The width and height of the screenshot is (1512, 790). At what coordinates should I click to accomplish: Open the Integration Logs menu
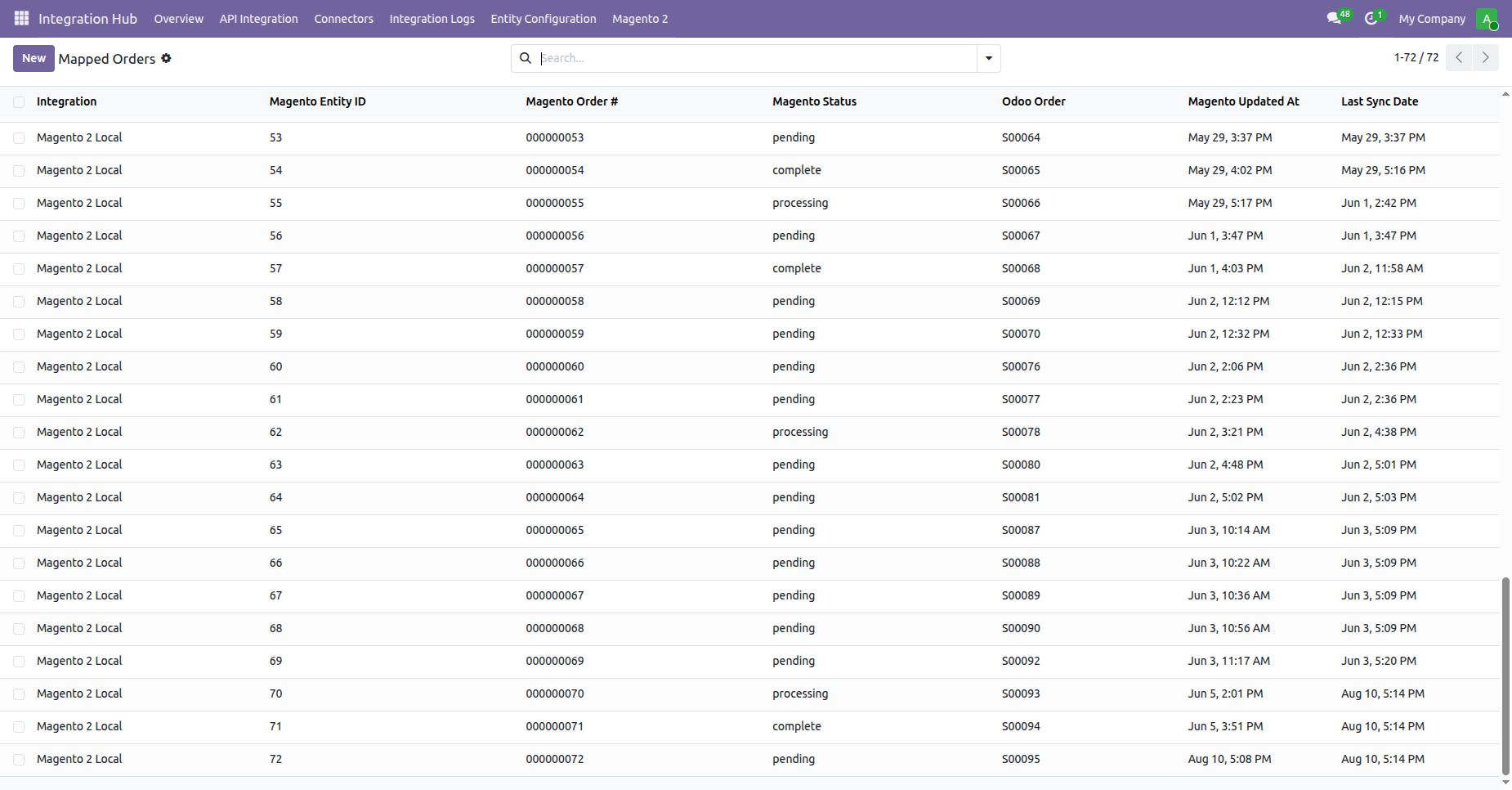432,19
